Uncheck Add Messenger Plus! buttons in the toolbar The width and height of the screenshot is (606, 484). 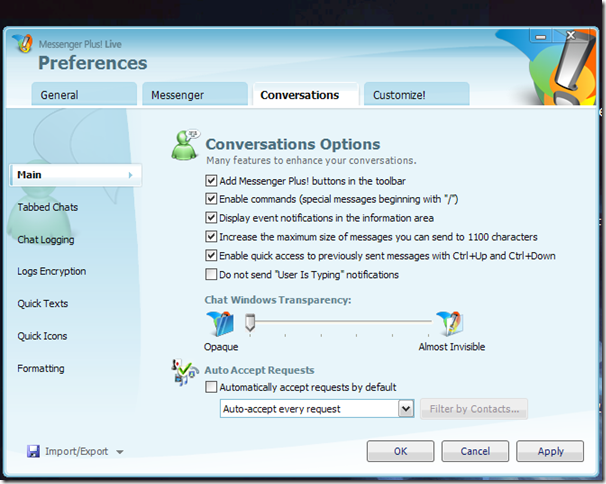tap(211, 181)
